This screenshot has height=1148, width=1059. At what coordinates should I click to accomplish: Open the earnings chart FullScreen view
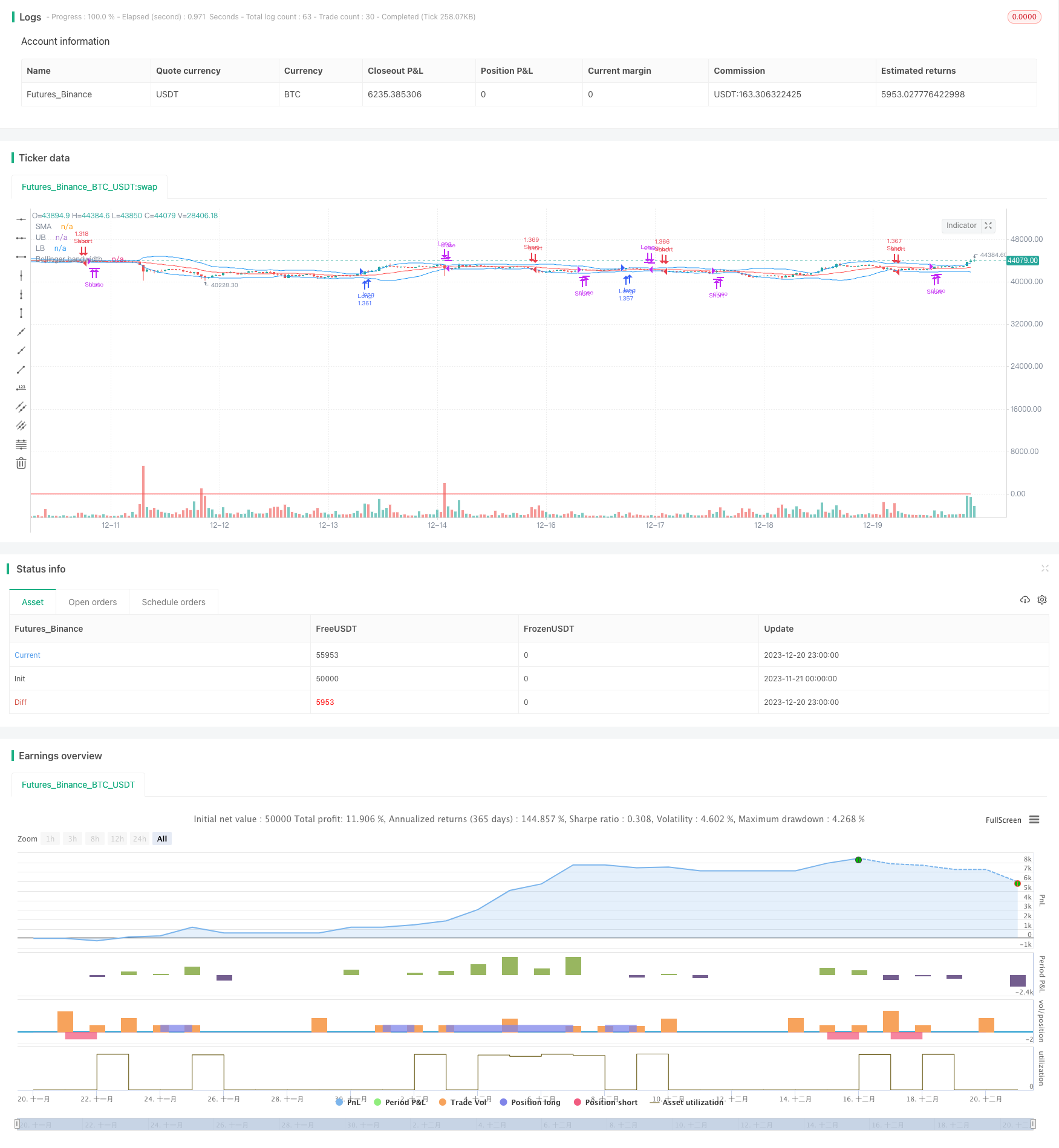pos(1003,820)
